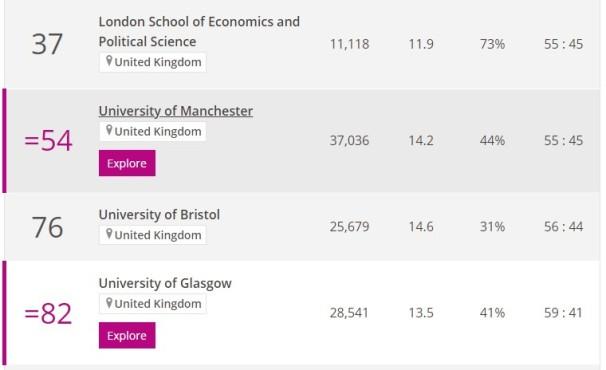Click the location pin icon under University of Manchester
This screenshot has width=606, height=370.
click(109, 131)
